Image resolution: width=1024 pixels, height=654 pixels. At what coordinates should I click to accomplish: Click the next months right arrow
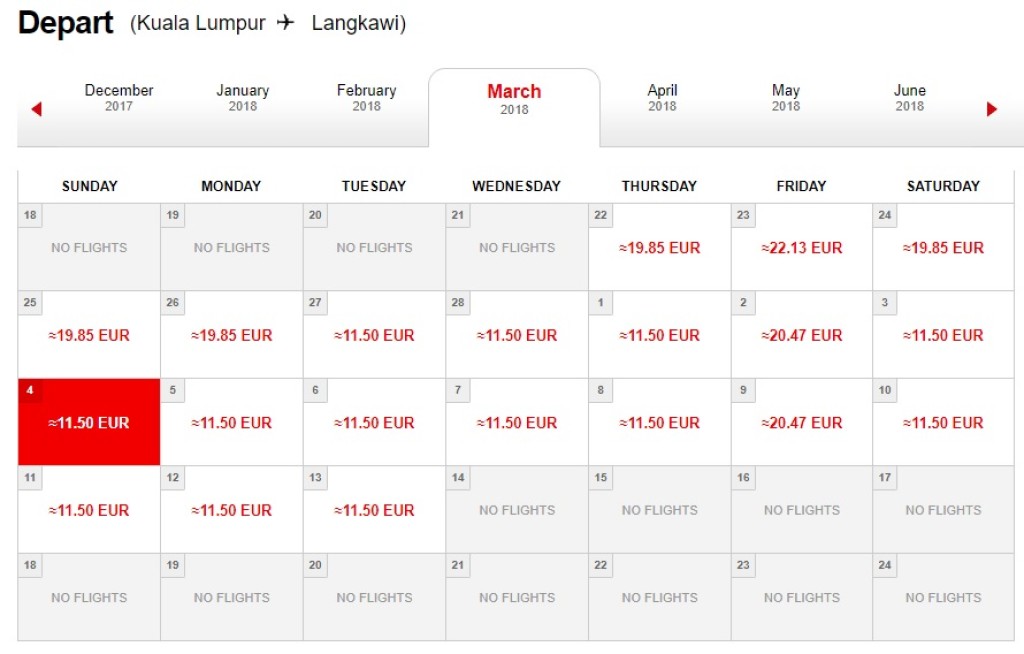(992, 109)
